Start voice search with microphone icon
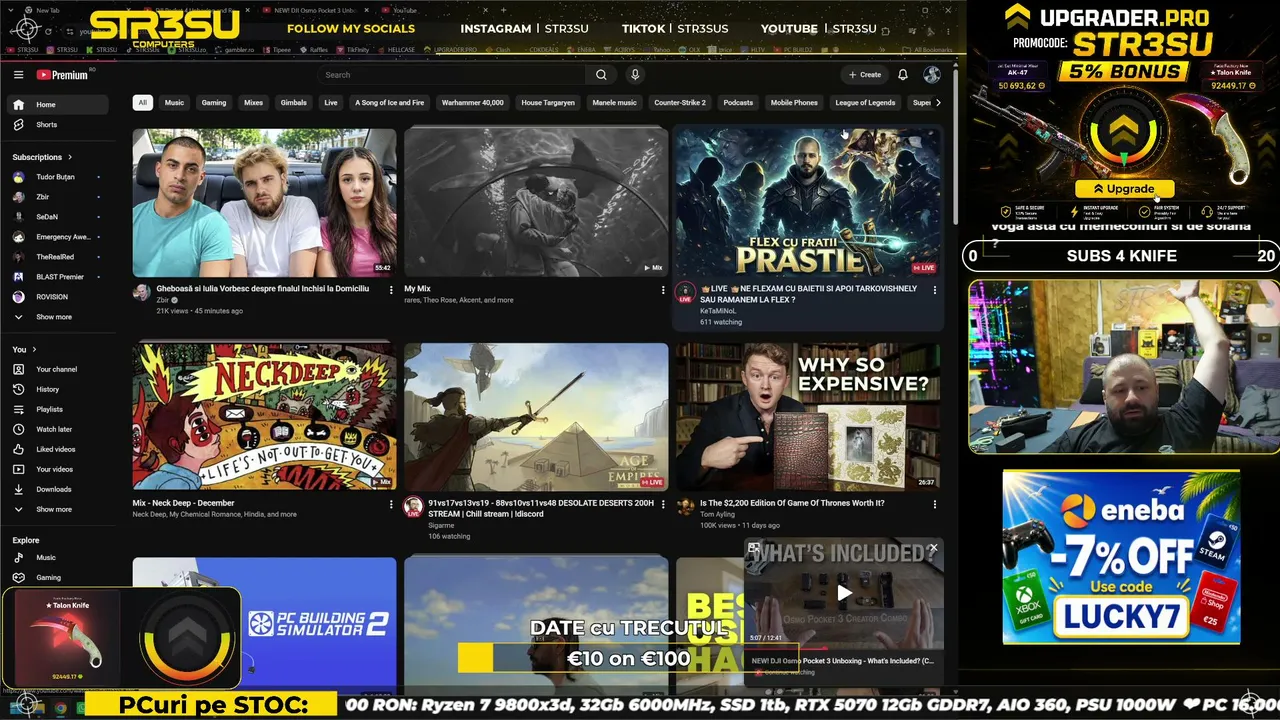The width and height of the screenshot is (1280, 720). point(634,75)
